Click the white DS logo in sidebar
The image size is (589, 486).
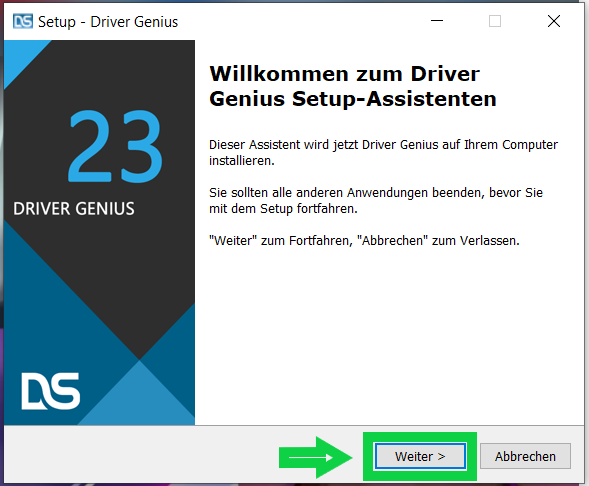(51, 391)
